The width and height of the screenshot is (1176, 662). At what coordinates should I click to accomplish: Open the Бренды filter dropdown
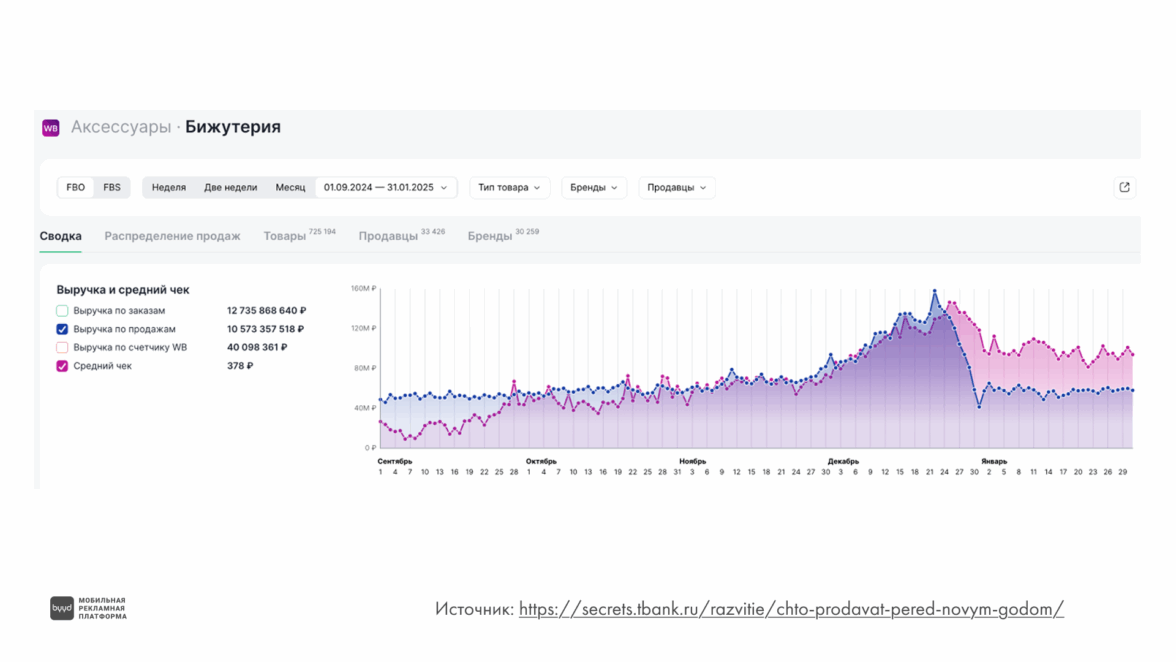594,187
